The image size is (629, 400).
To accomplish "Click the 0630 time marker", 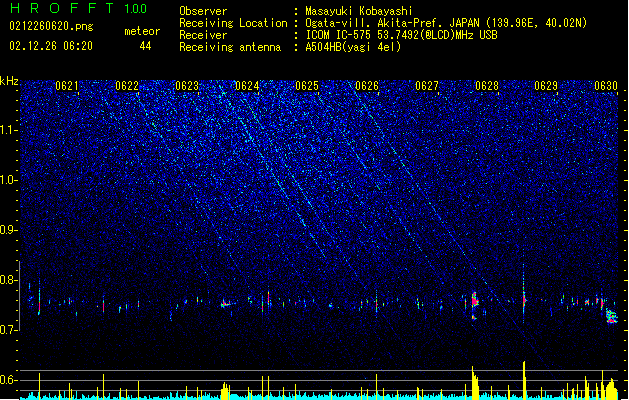I will [x=606, y=86].
